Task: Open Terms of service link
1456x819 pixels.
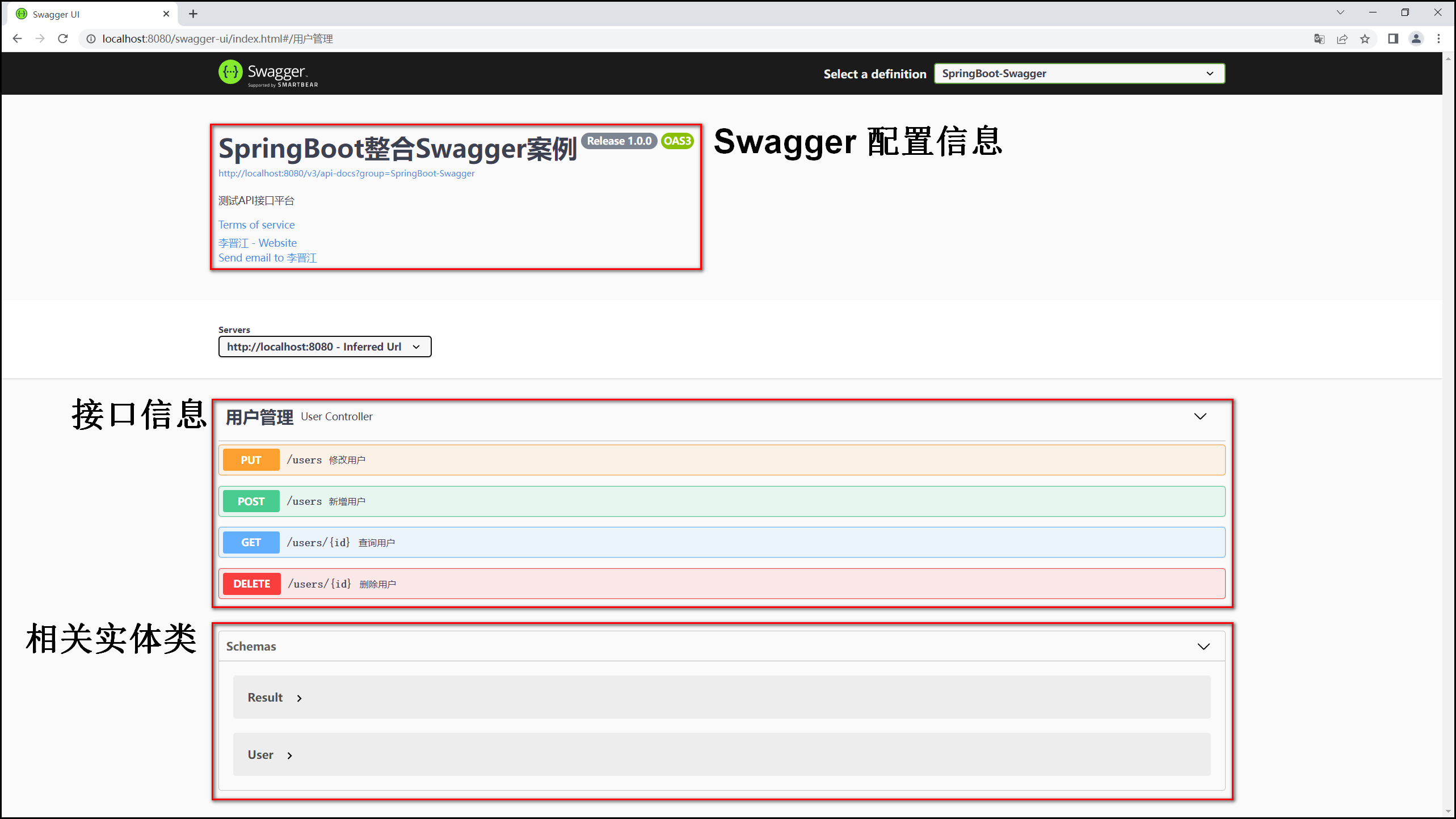Action: [x=256, y=225]
